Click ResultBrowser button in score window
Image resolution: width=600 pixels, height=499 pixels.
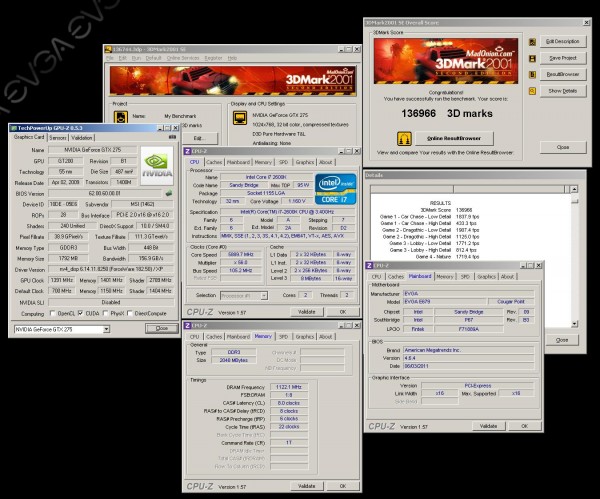[562, 74]
